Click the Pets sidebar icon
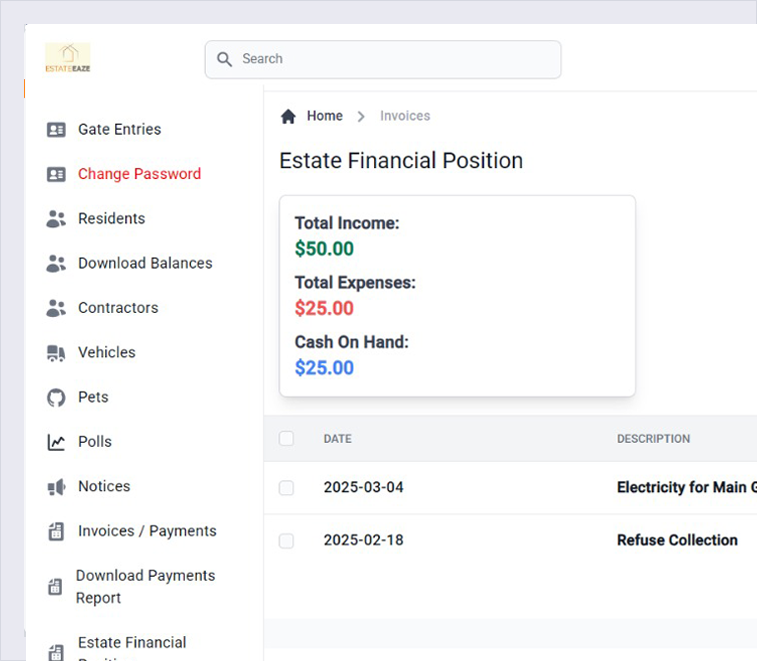Image resolution: width=757 pixels, height=661 pixels. (56, 398)
